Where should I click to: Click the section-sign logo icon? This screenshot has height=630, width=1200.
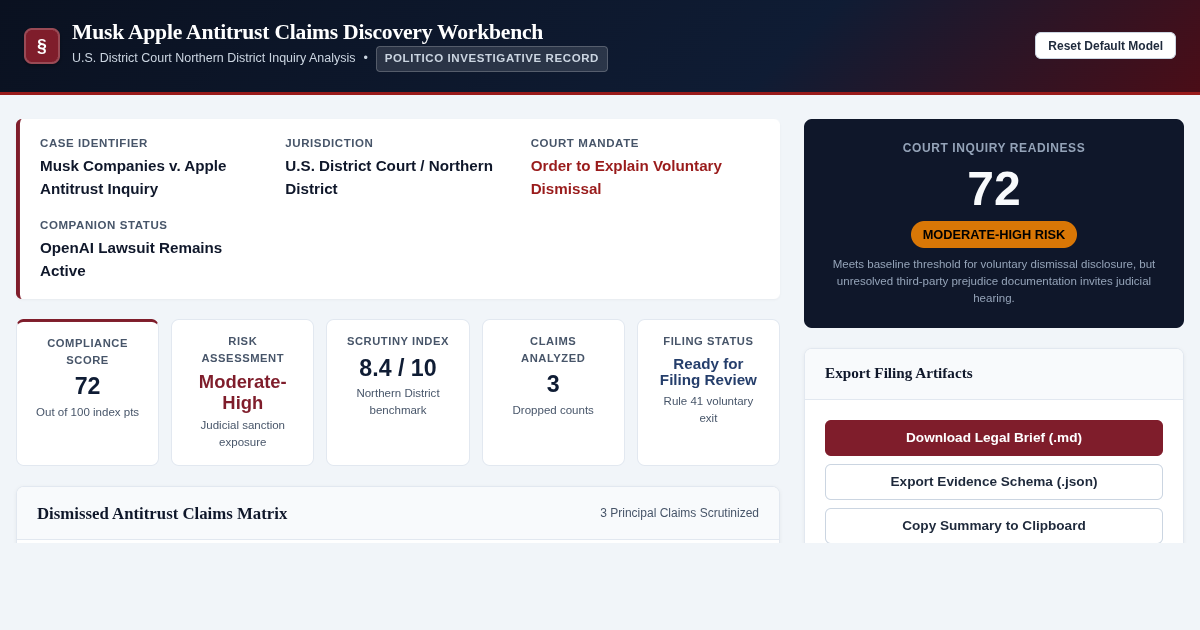[42, 46]
